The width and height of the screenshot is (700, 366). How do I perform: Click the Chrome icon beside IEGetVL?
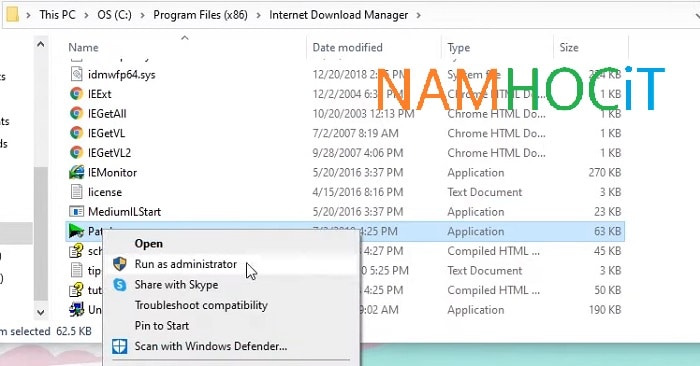[76, 133]
